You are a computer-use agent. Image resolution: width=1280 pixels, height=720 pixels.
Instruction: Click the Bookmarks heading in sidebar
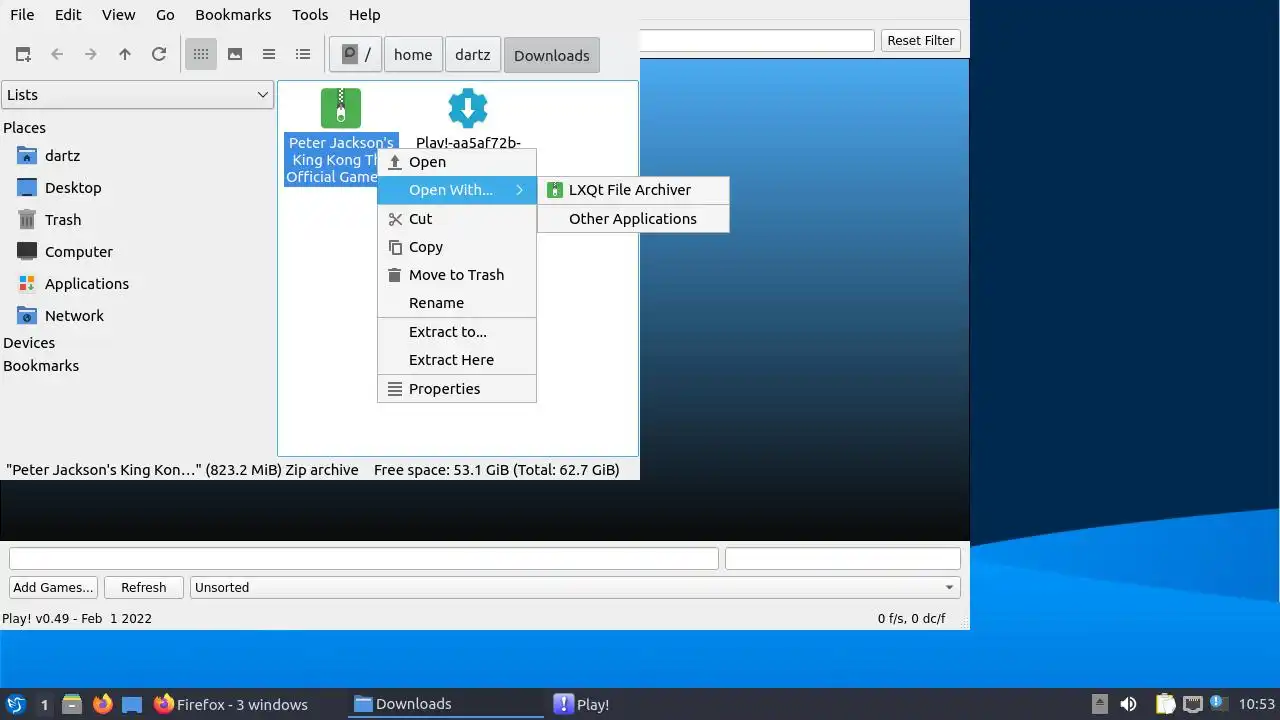(x=41, y=366)
